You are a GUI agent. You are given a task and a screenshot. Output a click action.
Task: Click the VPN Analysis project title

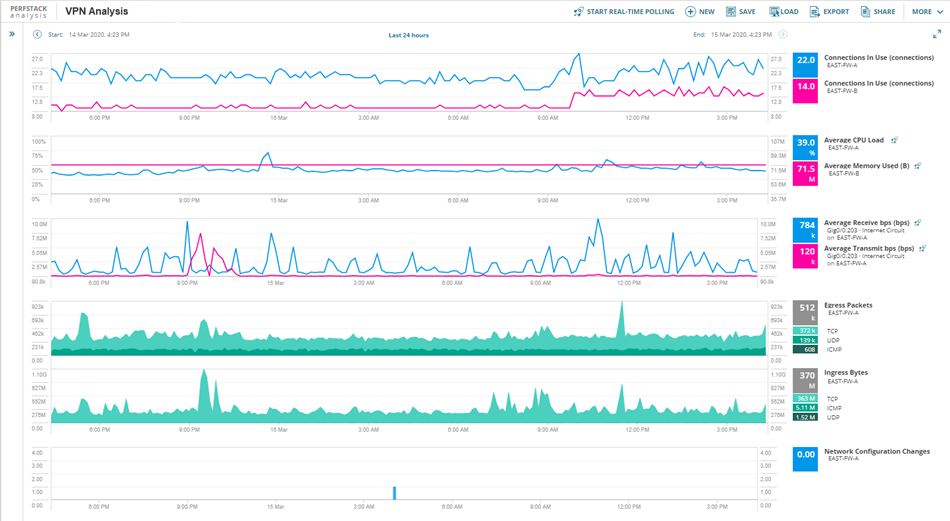point(96,12)
